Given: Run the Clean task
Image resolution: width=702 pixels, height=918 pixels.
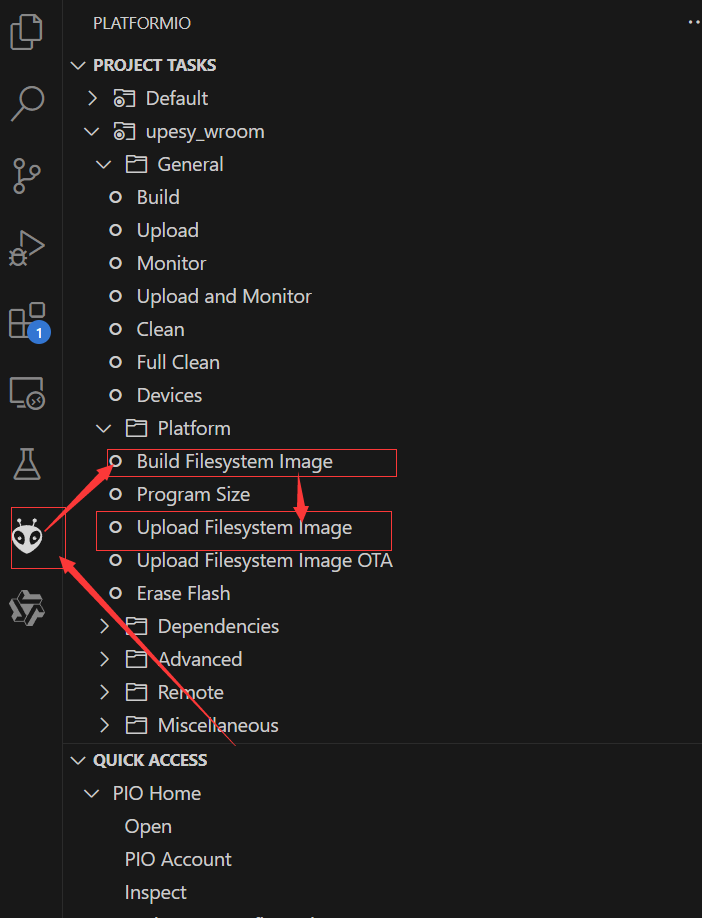Looking at the screenshot, I should [160, 330].
